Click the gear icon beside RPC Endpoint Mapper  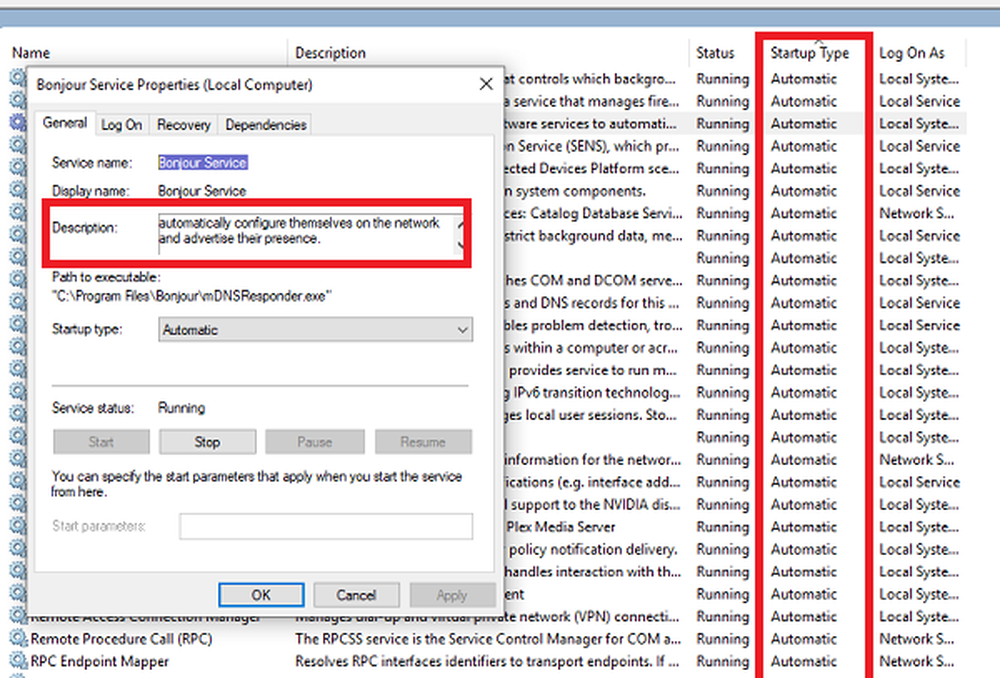pos(19,661)
